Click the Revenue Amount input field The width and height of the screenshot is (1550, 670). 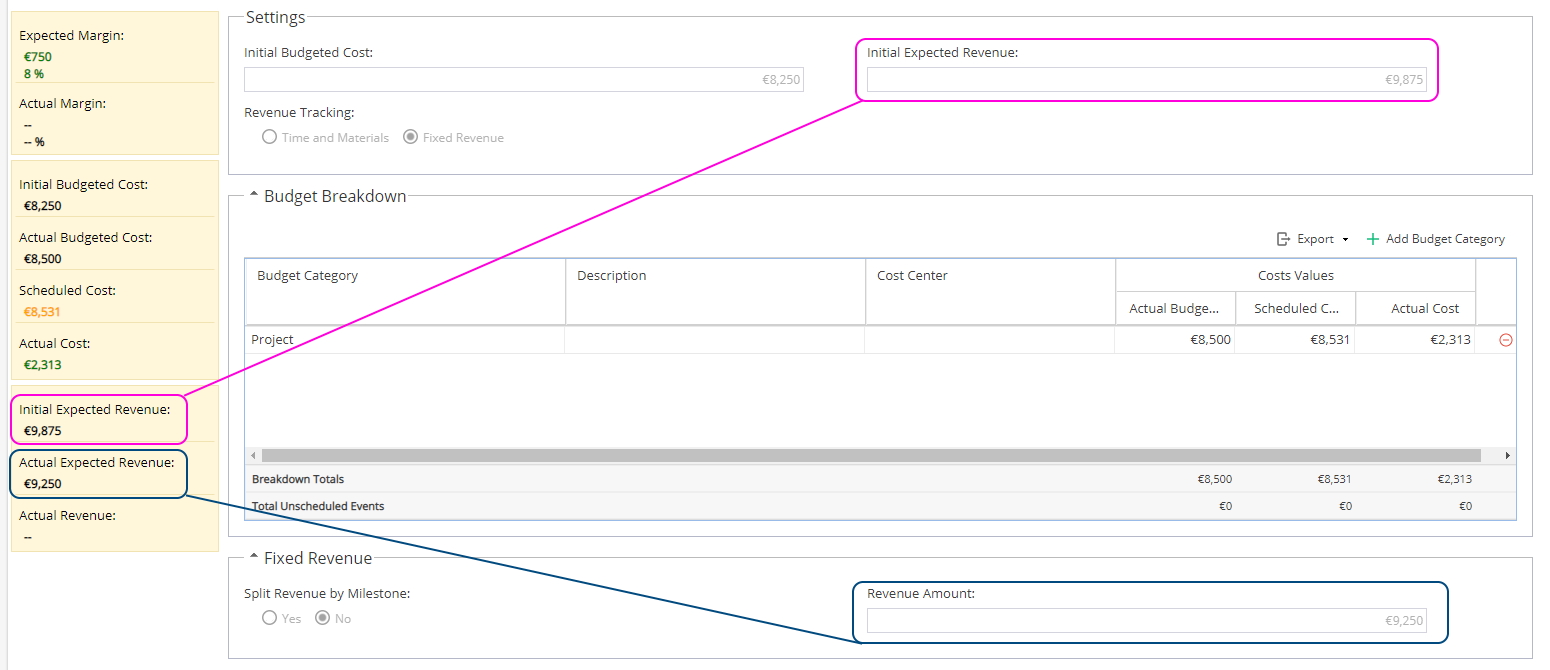(x=1146, y=621)
